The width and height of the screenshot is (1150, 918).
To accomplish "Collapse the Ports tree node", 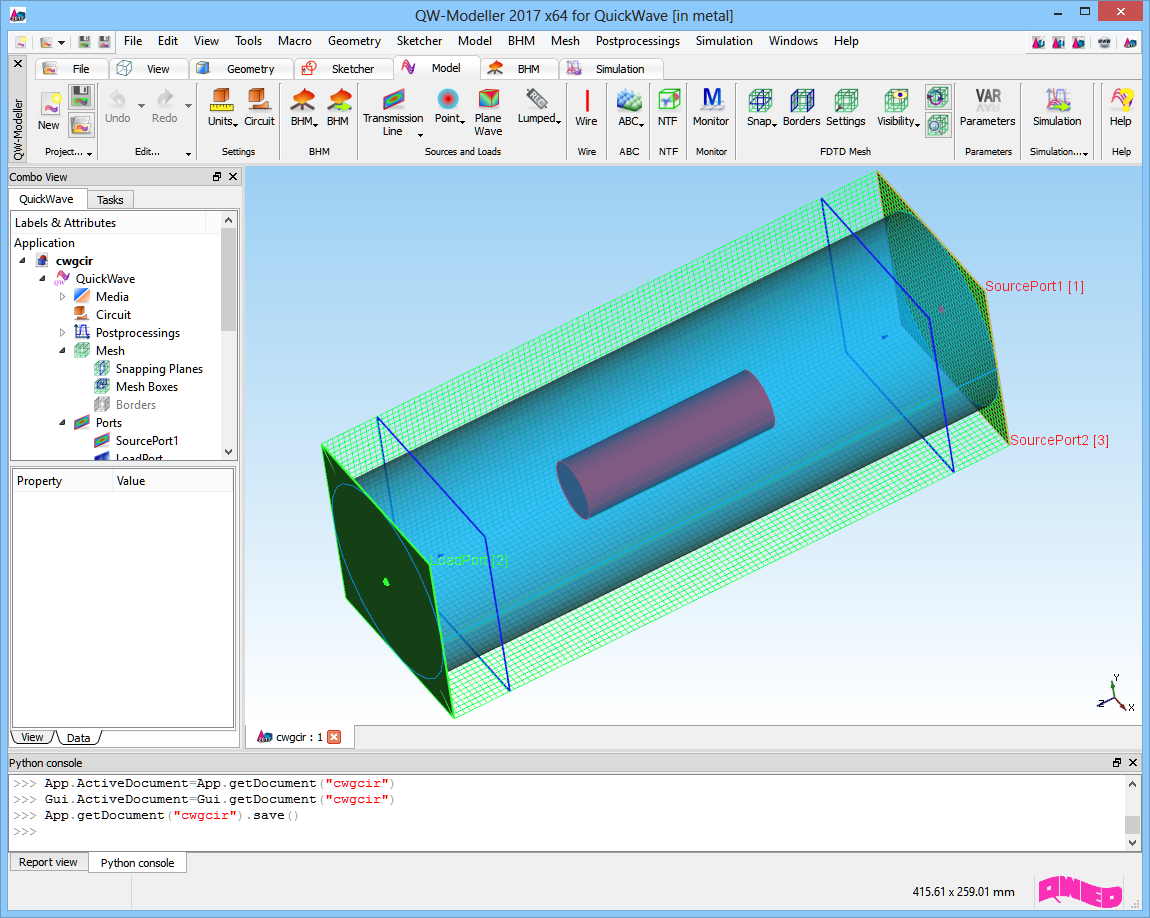I will (x=62, y=422).
